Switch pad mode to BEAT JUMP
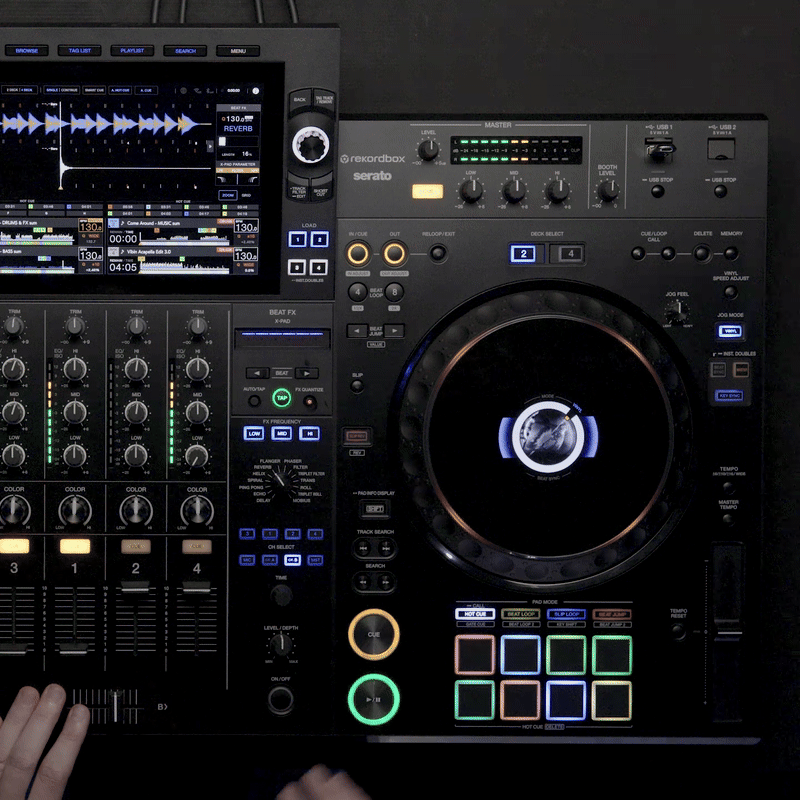Image resolution: width=800 pixels, height=800 pixels. pyautogui.click(x=612, y=614)
